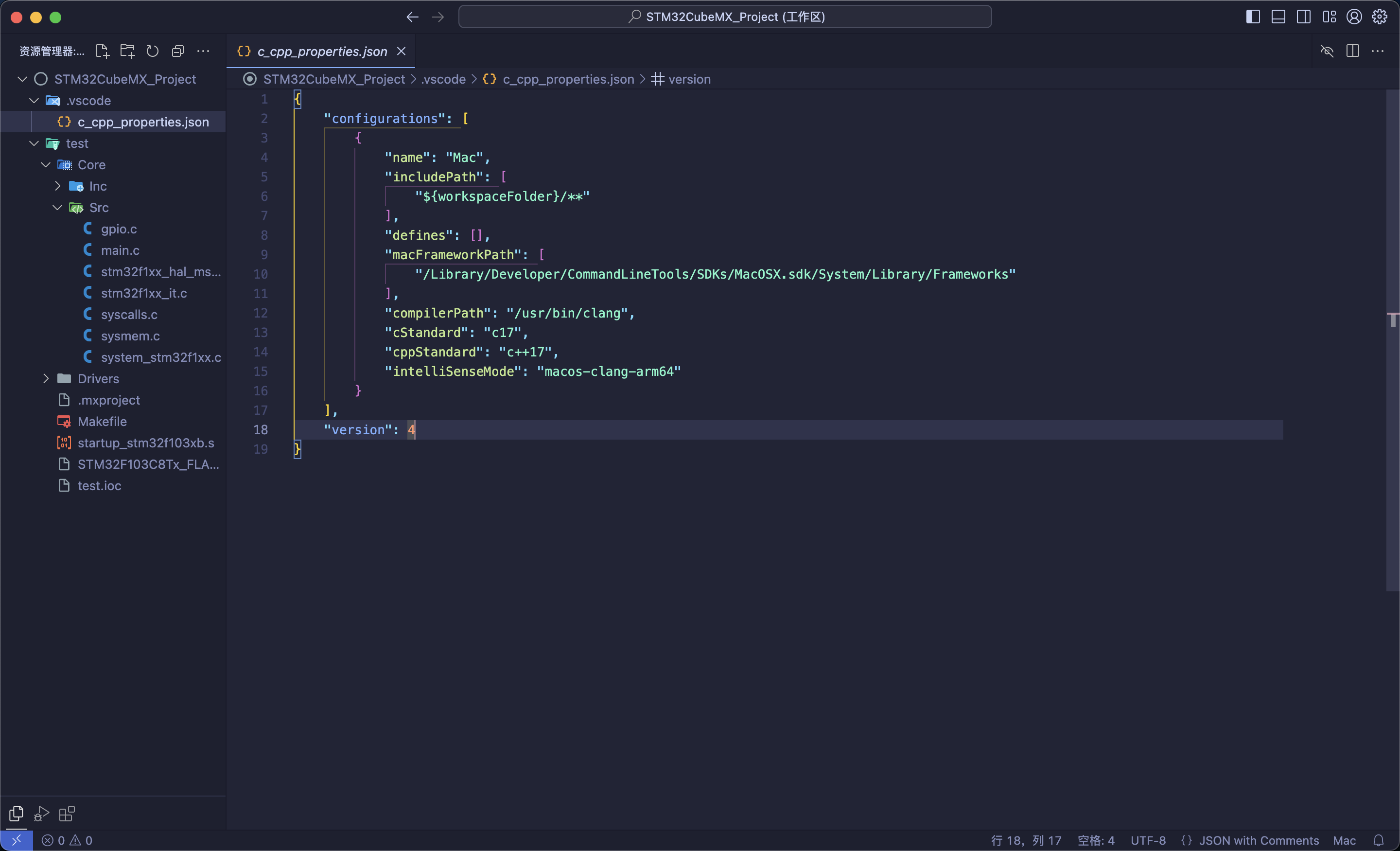Toggle the primary sidebar visibility
This screenshot has height=851, width=1400.
[x=1252, y=17]
